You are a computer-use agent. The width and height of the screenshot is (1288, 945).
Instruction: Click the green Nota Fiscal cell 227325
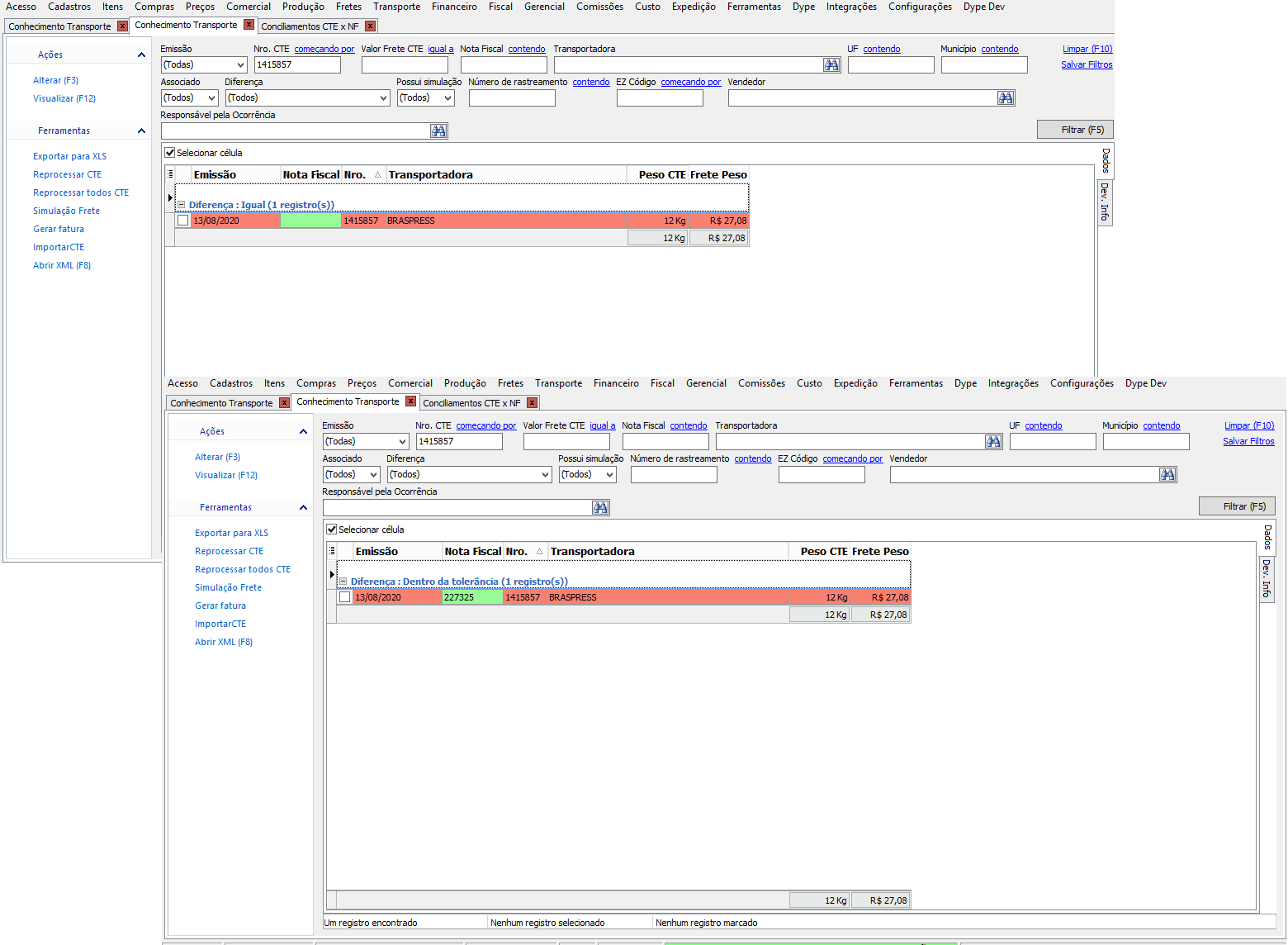[x=472, y=597]
